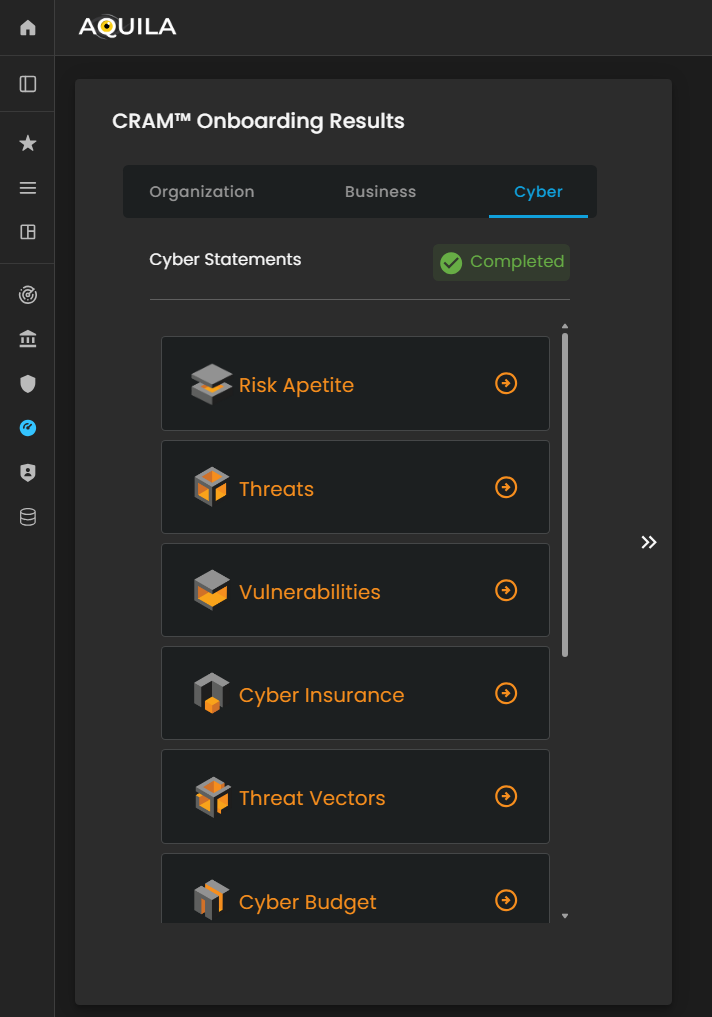The width and height of the screenshot is (712, 1017).
Task: Switch to the Organization tab
Action: 202,192
